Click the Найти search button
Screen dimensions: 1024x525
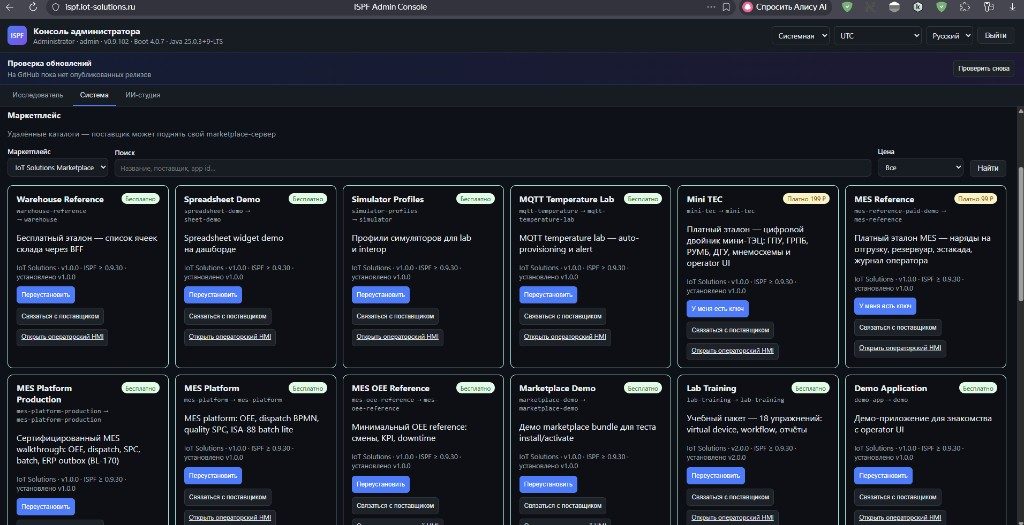tap(987, 168)
